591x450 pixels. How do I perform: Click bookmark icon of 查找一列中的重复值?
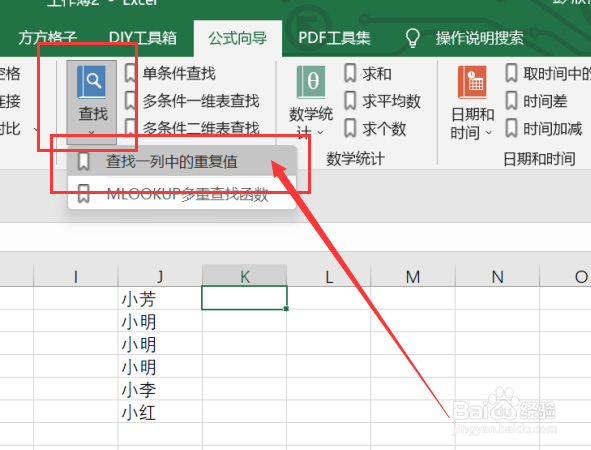tap(83, 161)
